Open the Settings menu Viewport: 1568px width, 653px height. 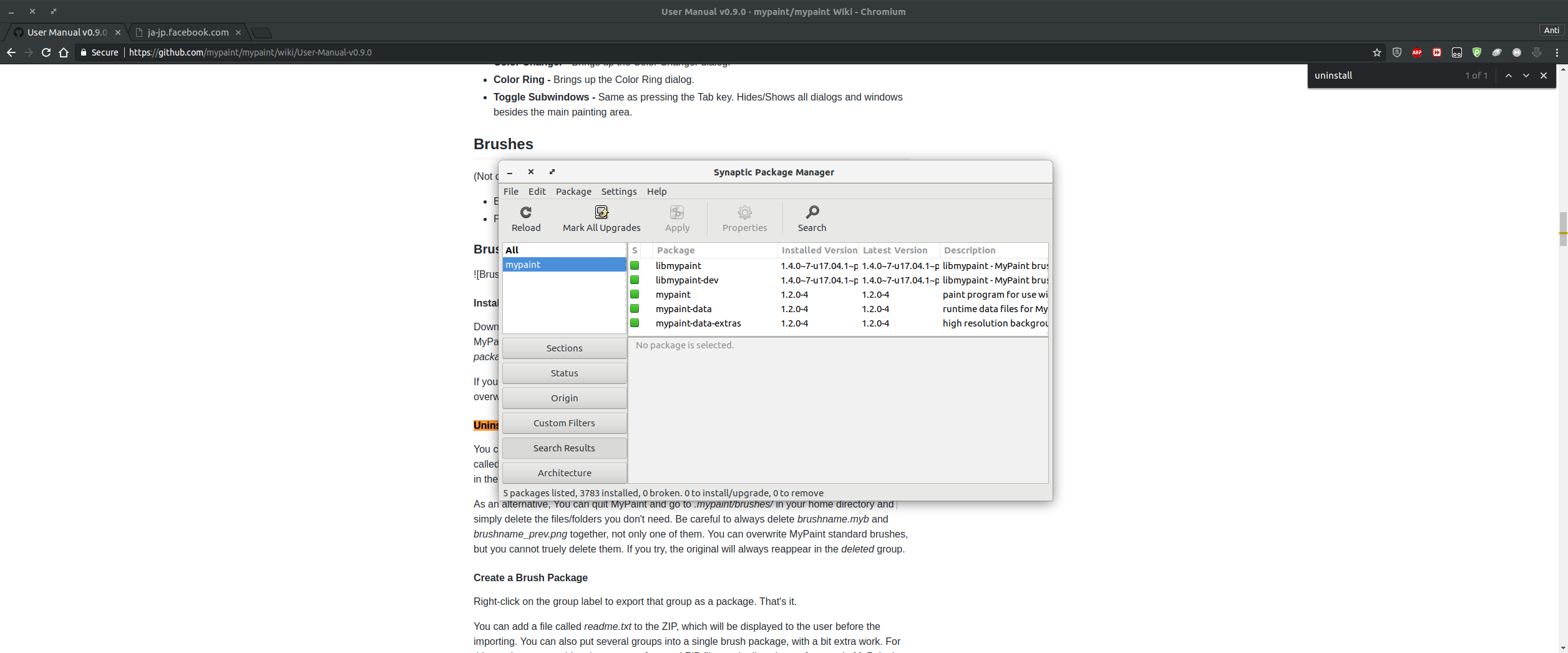click(619, 192)
